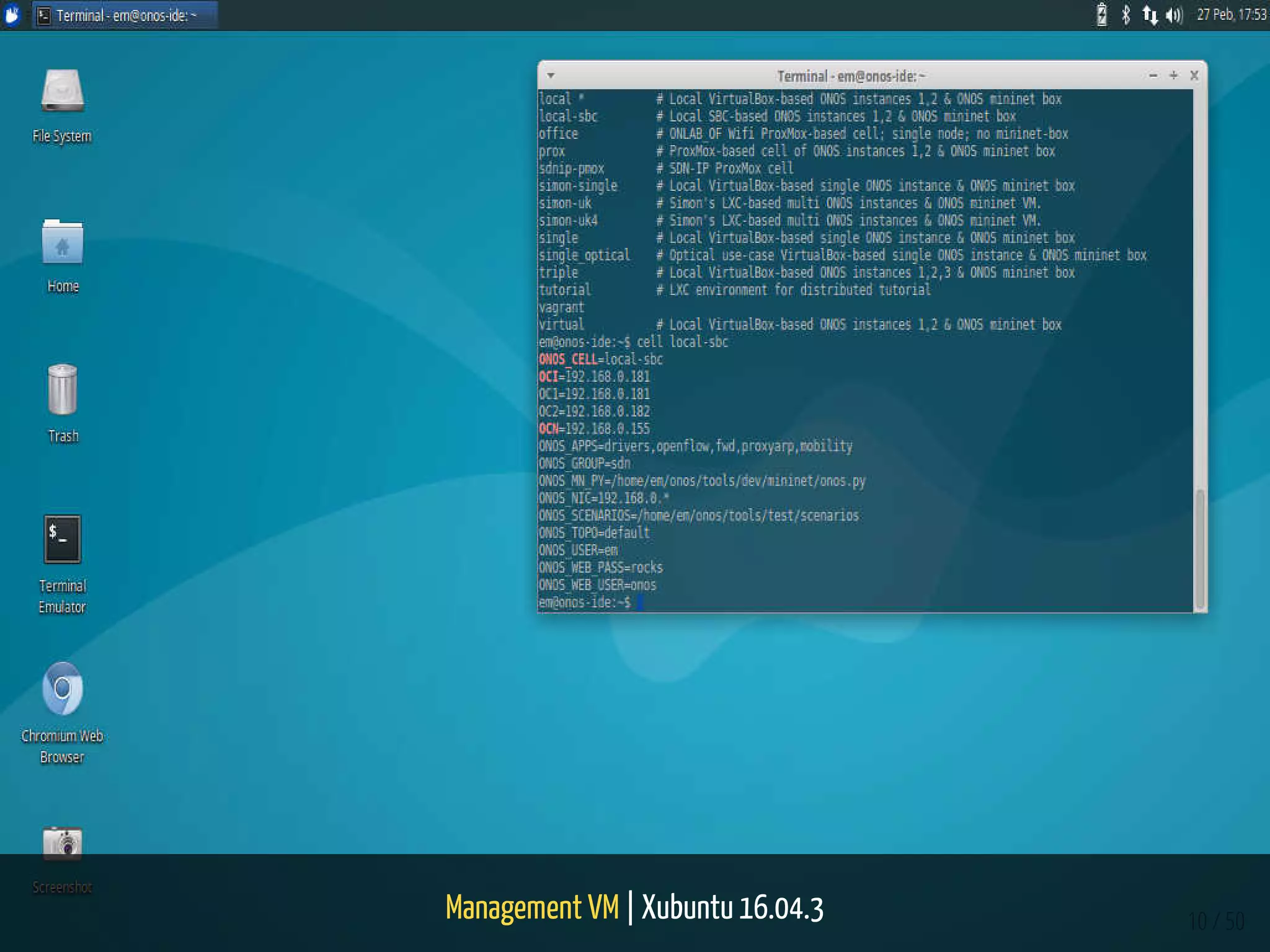Click the 'prox' cell row
The width and height of the screenshot is (1270, 952).
tap(797, 151)
